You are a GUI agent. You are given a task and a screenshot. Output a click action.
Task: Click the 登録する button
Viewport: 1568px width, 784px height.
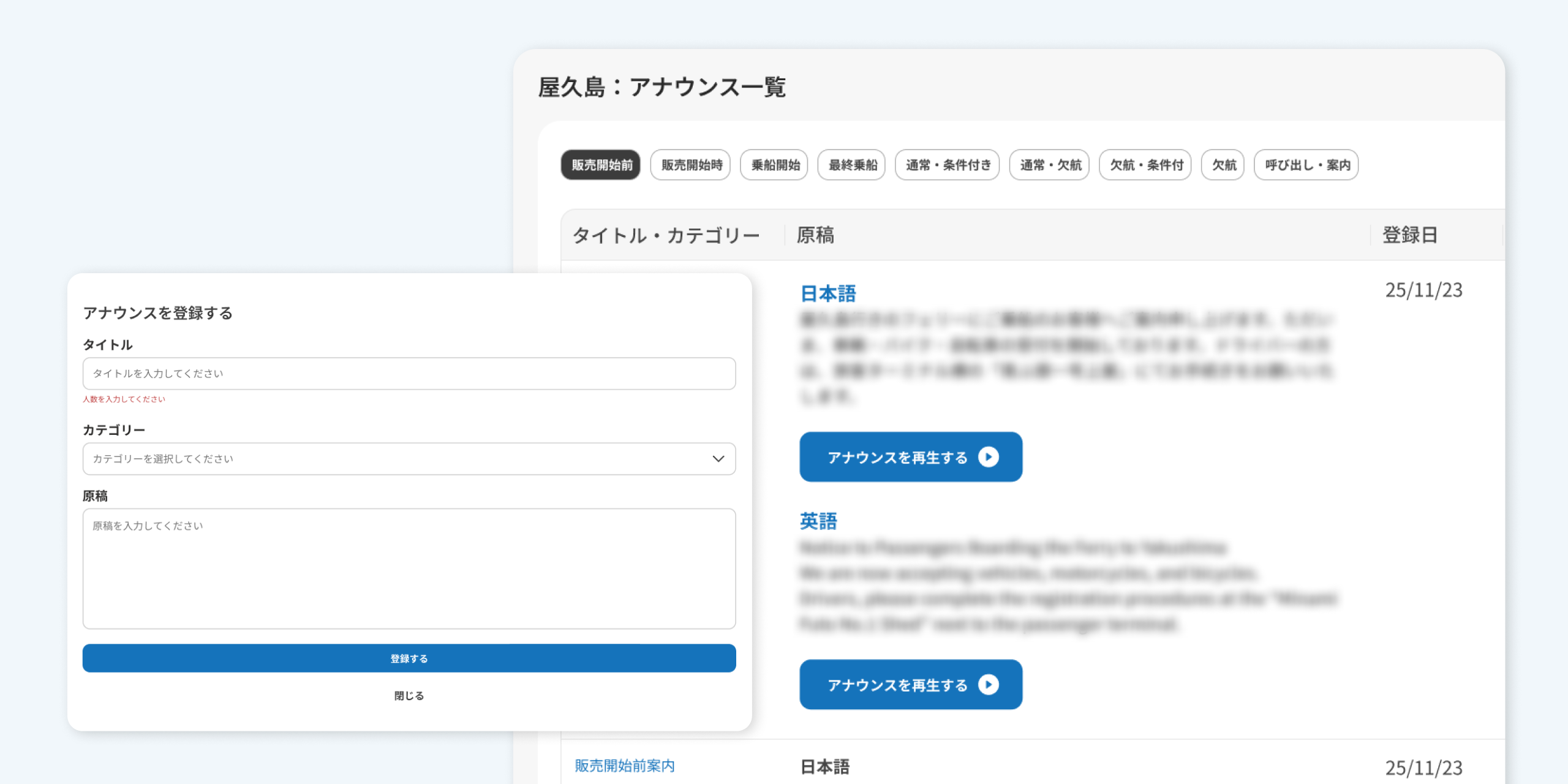click(409, 658)
